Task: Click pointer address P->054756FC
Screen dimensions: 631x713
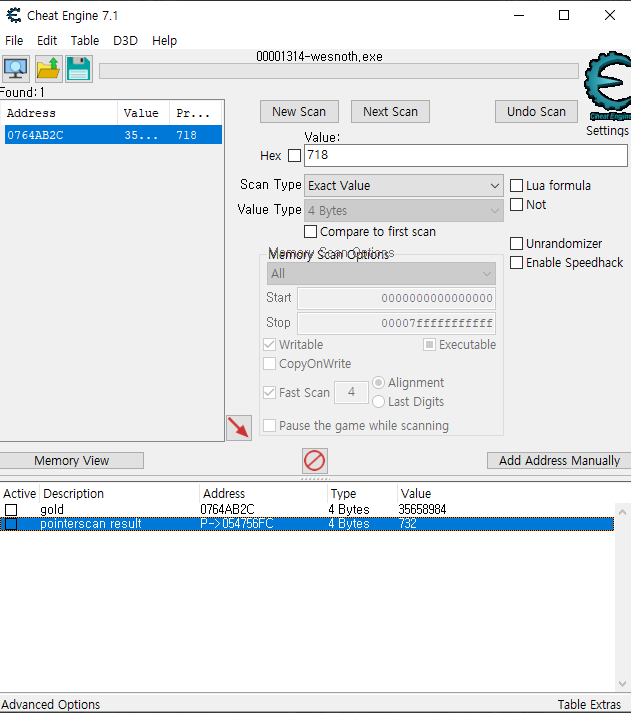Action: click(x=236, y=524)
